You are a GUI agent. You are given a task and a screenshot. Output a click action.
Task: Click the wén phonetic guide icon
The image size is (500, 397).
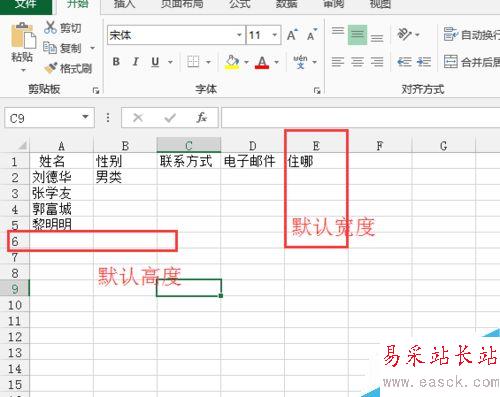pos(300,62)
